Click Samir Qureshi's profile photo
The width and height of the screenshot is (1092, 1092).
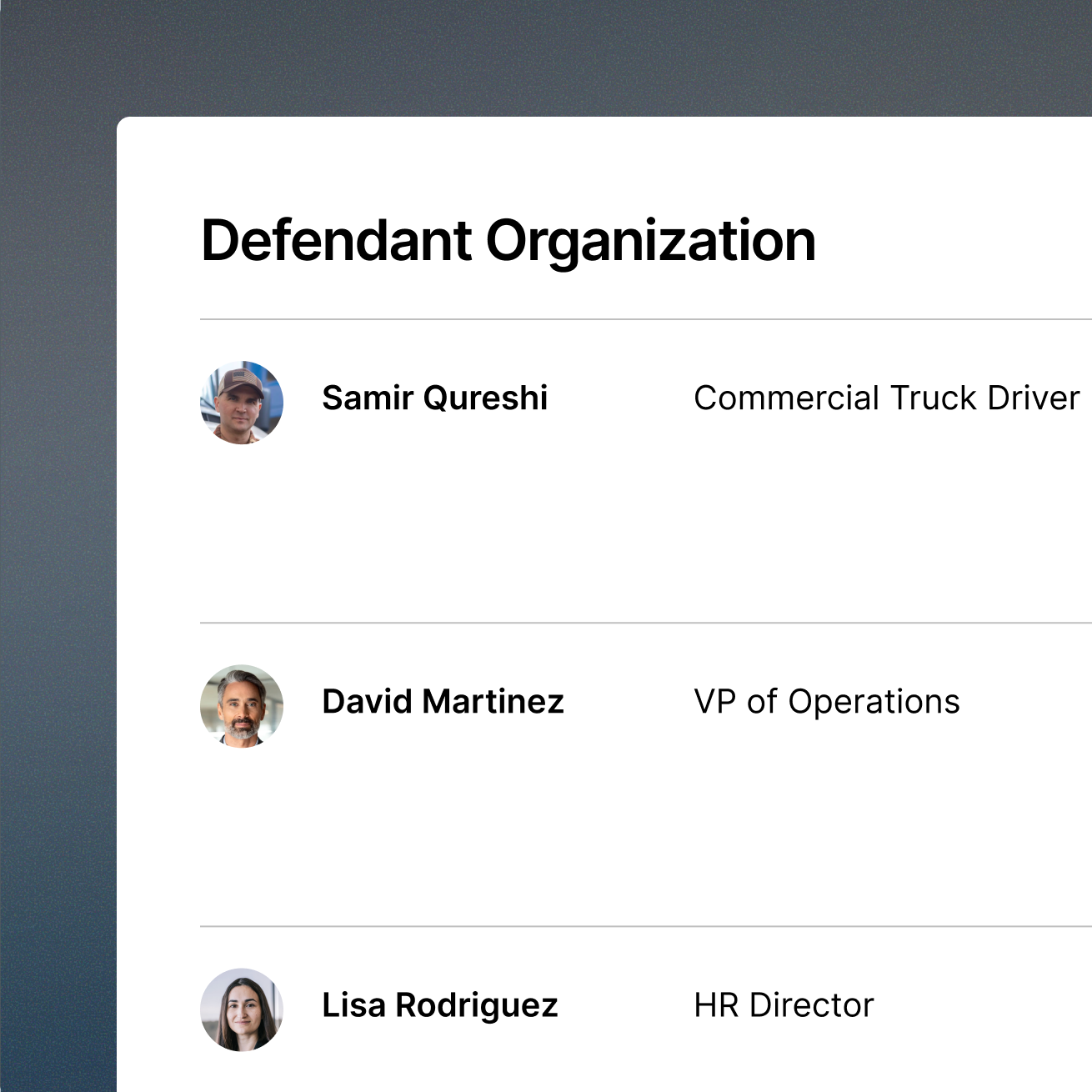click(x=242, y=403)
